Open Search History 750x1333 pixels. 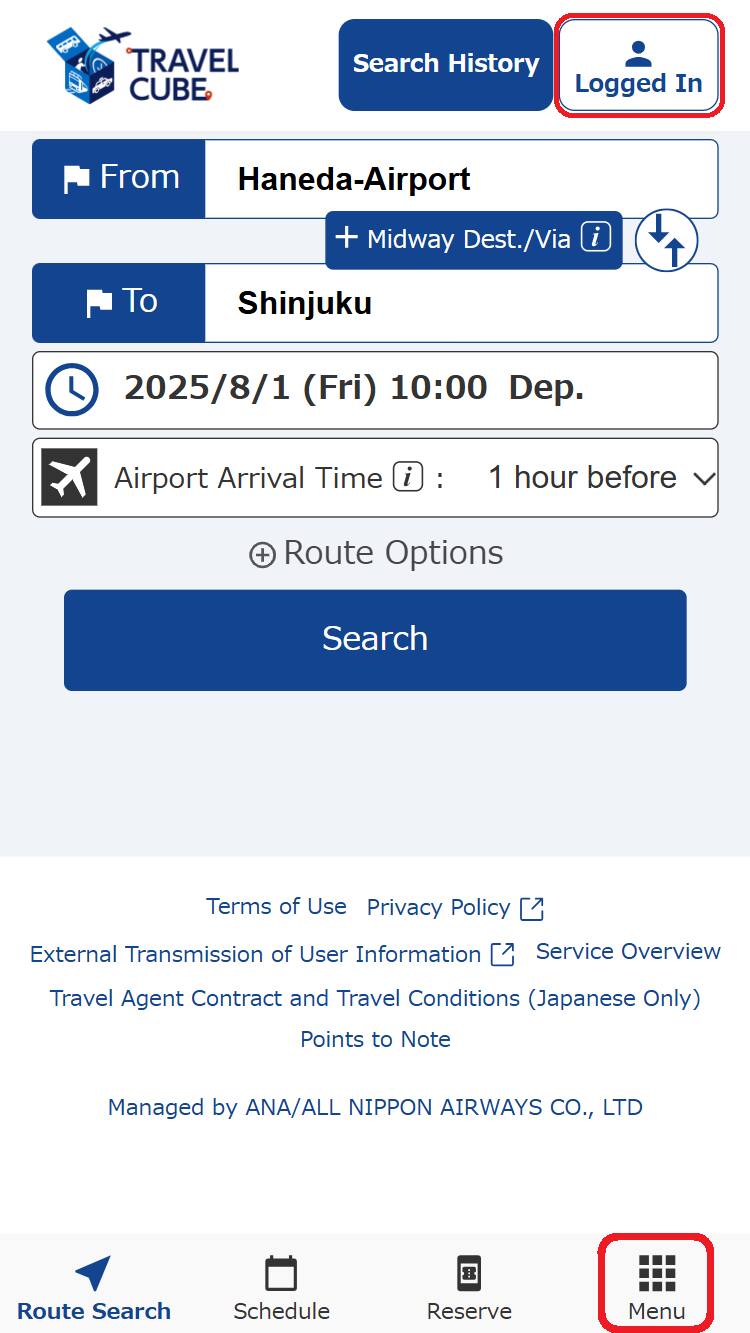pos(446,64)
